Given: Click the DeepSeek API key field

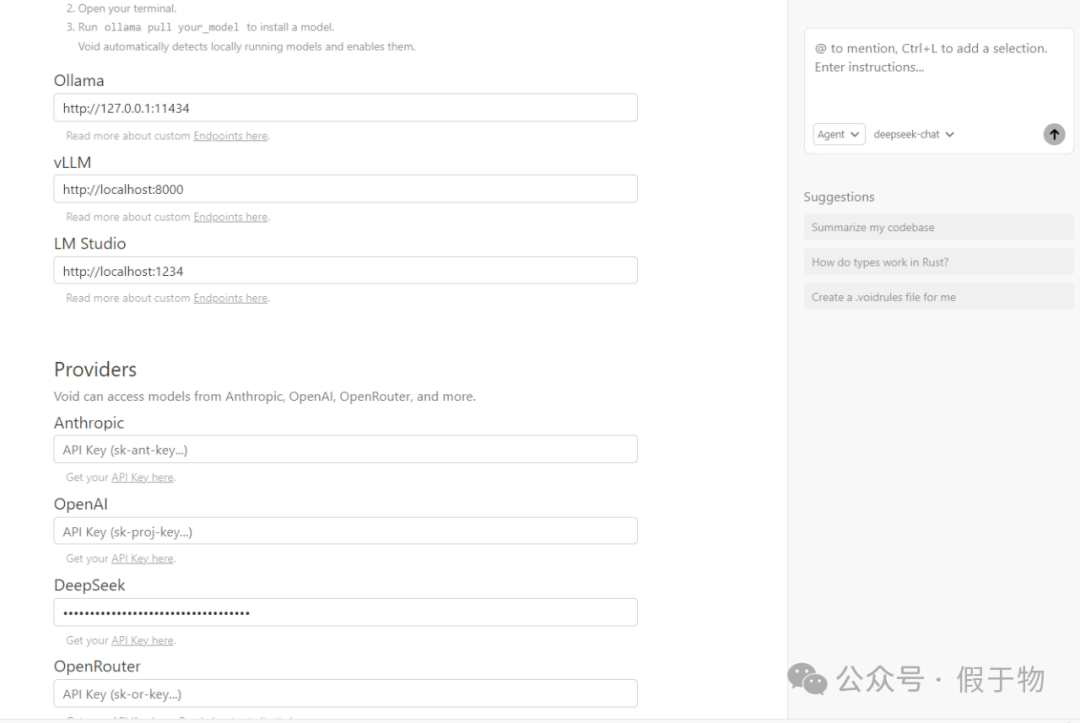Looking at the screenshot, I should pos(346,613).
